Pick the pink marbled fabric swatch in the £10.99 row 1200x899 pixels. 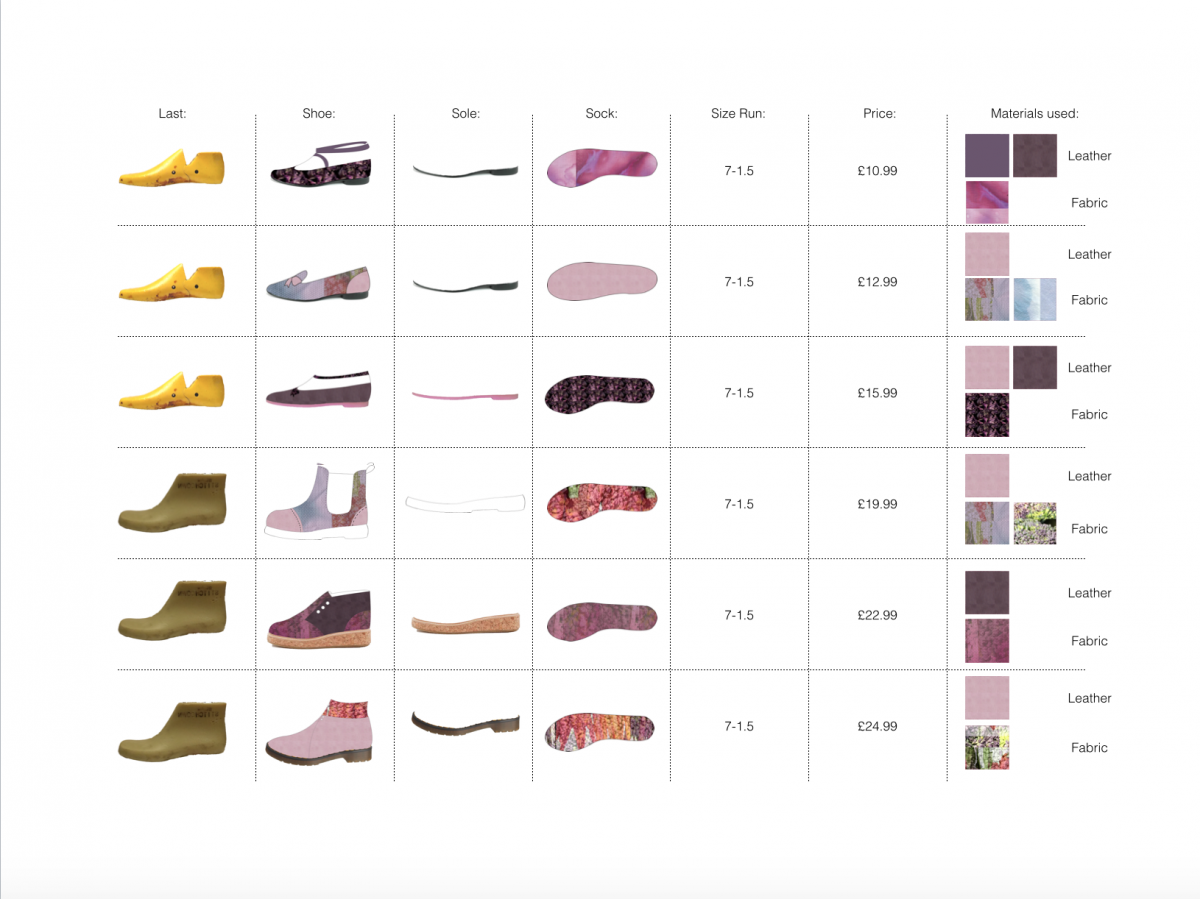[987, 202]
